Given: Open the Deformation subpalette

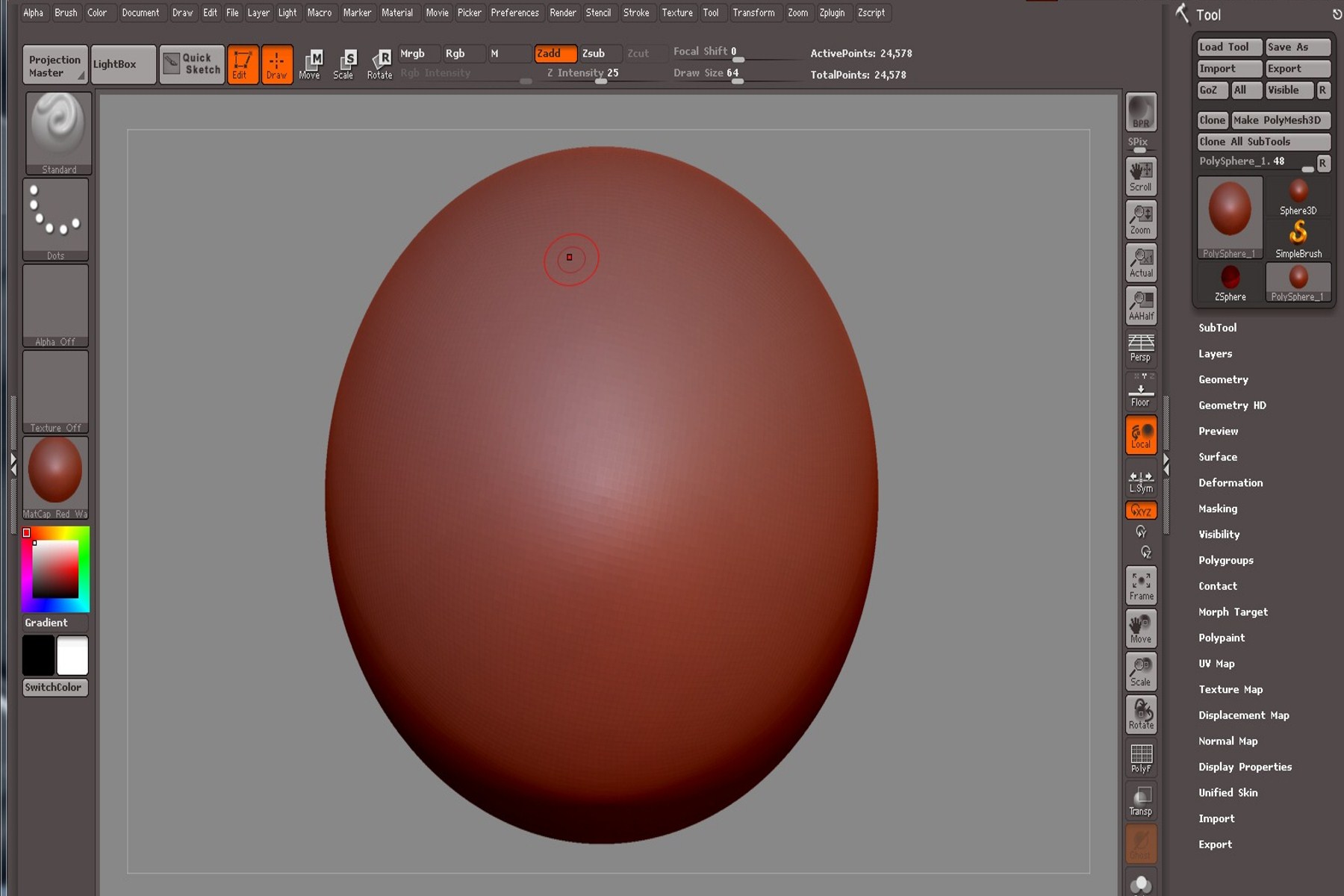Looking at the screenshot, I should (x=1231, y=482).
